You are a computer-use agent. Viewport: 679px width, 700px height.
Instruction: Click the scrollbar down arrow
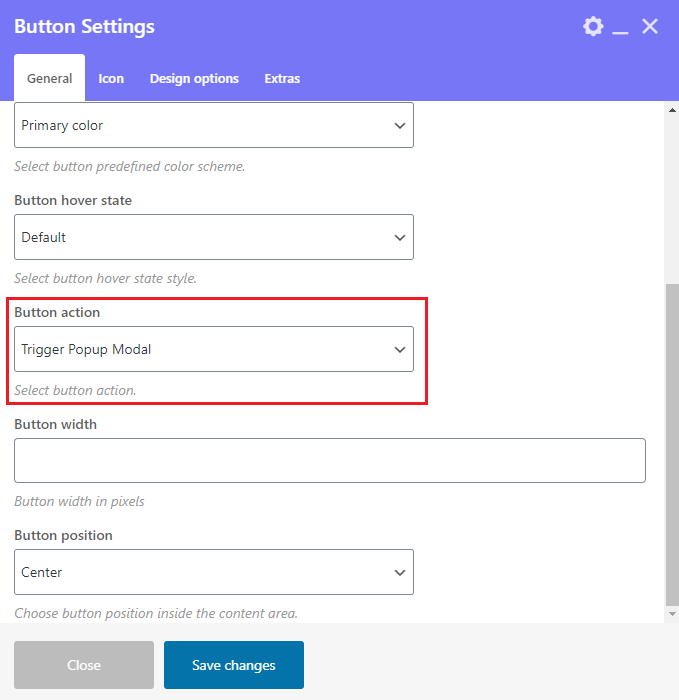672,615
